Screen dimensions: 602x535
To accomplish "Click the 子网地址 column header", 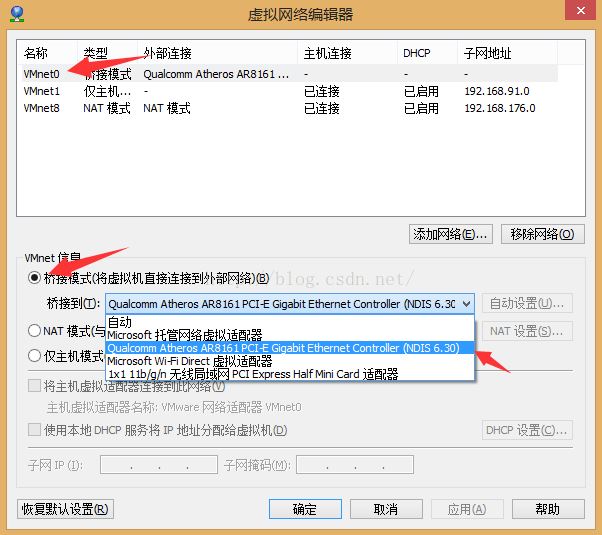I will coord(507,53).
